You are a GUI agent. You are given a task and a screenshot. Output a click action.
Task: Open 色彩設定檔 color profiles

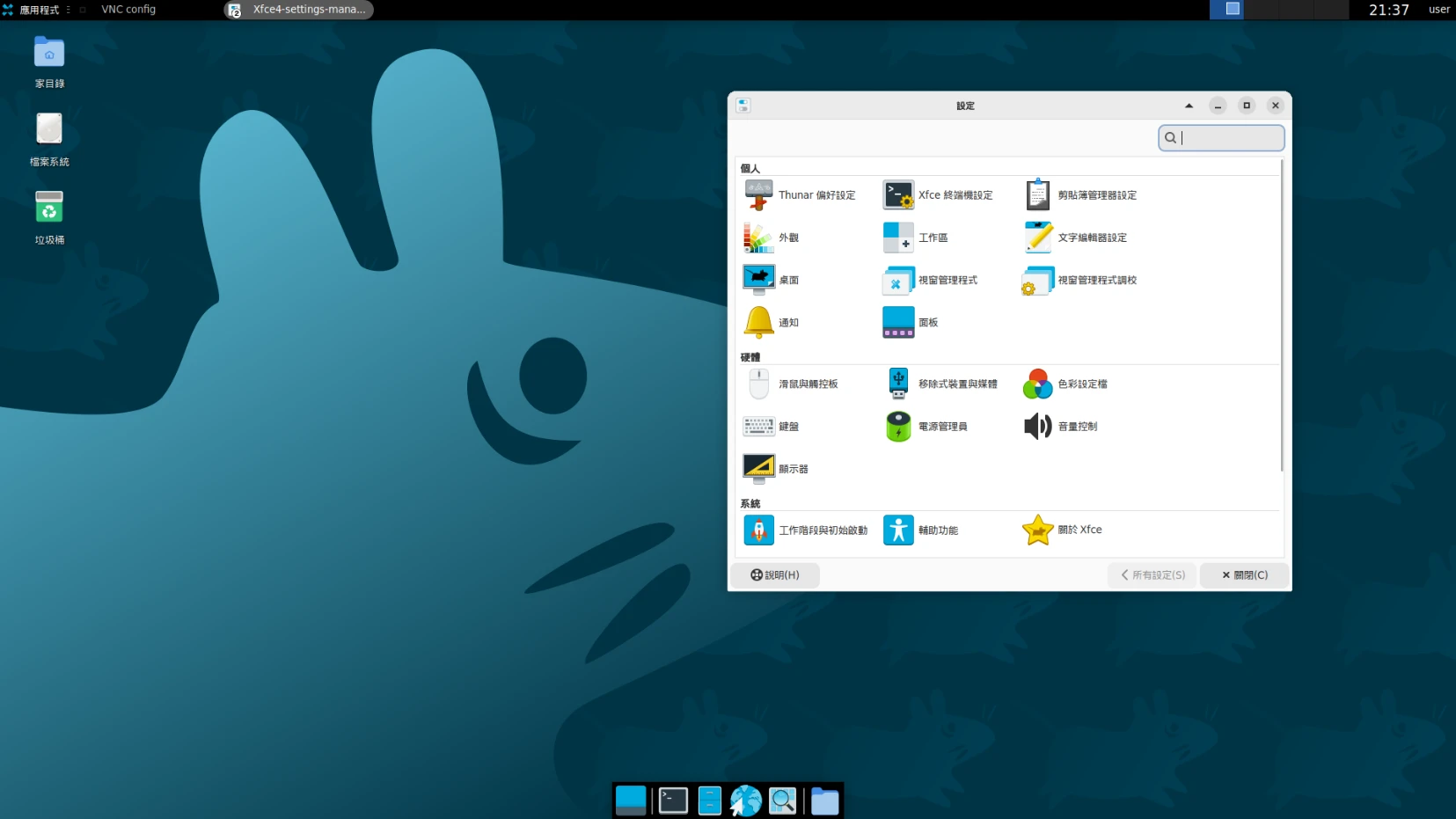(1065, 384)
